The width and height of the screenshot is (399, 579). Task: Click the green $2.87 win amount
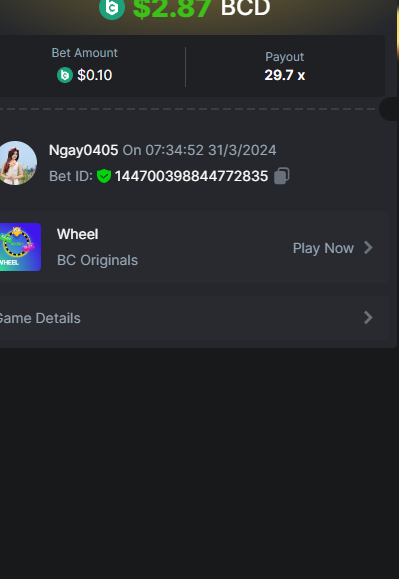click(172, 8)
